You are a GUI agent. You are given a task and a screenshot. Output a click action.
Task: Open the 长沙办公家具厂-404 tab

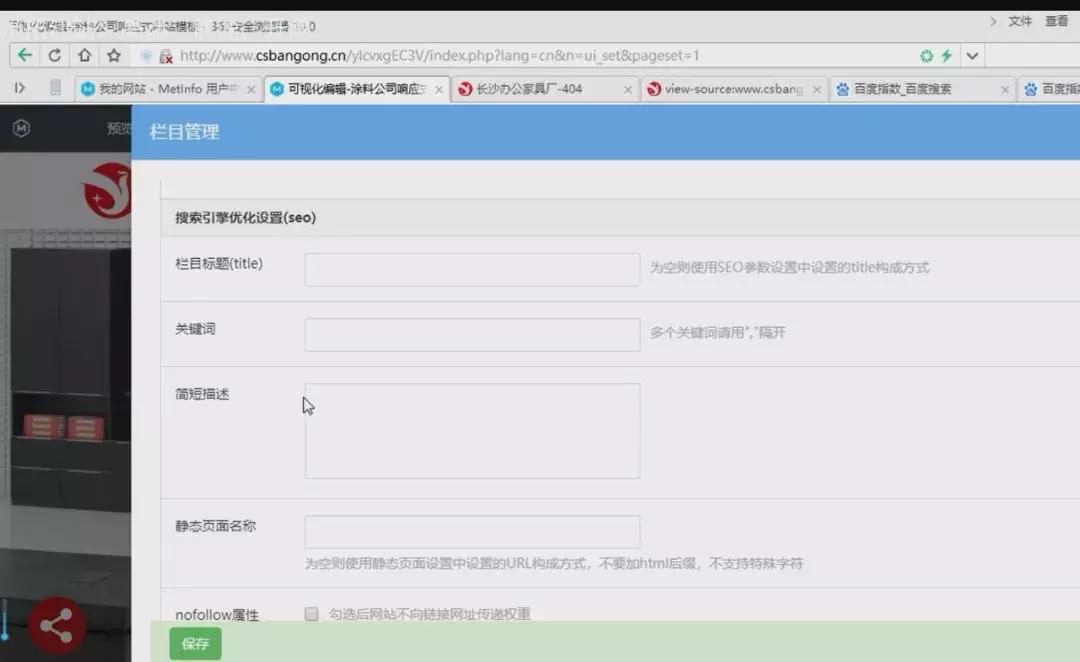pos(540,89)
